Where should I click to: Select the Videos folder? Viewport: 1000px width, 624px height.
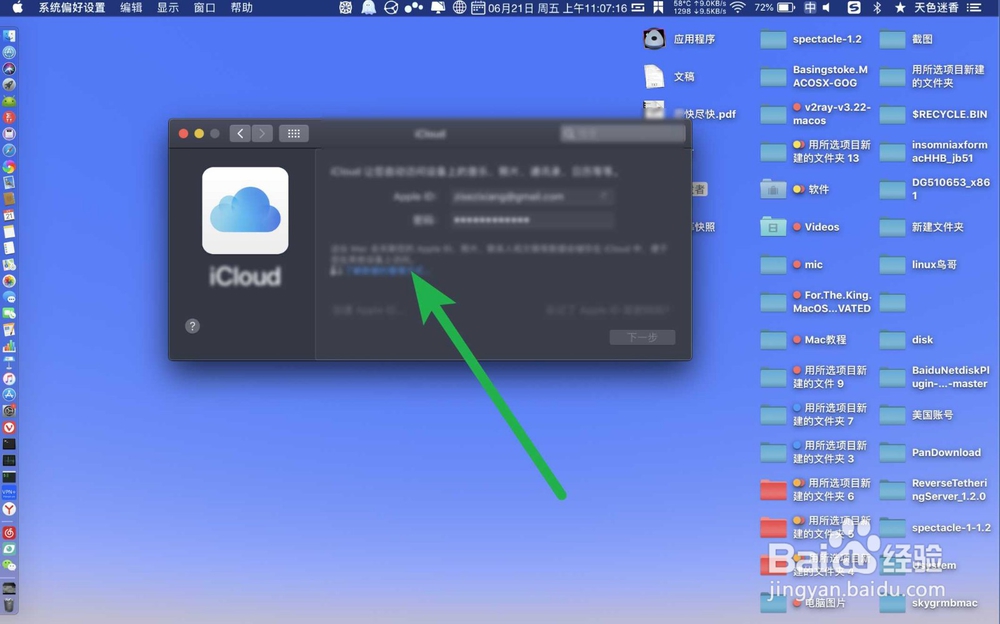[800, 227]
